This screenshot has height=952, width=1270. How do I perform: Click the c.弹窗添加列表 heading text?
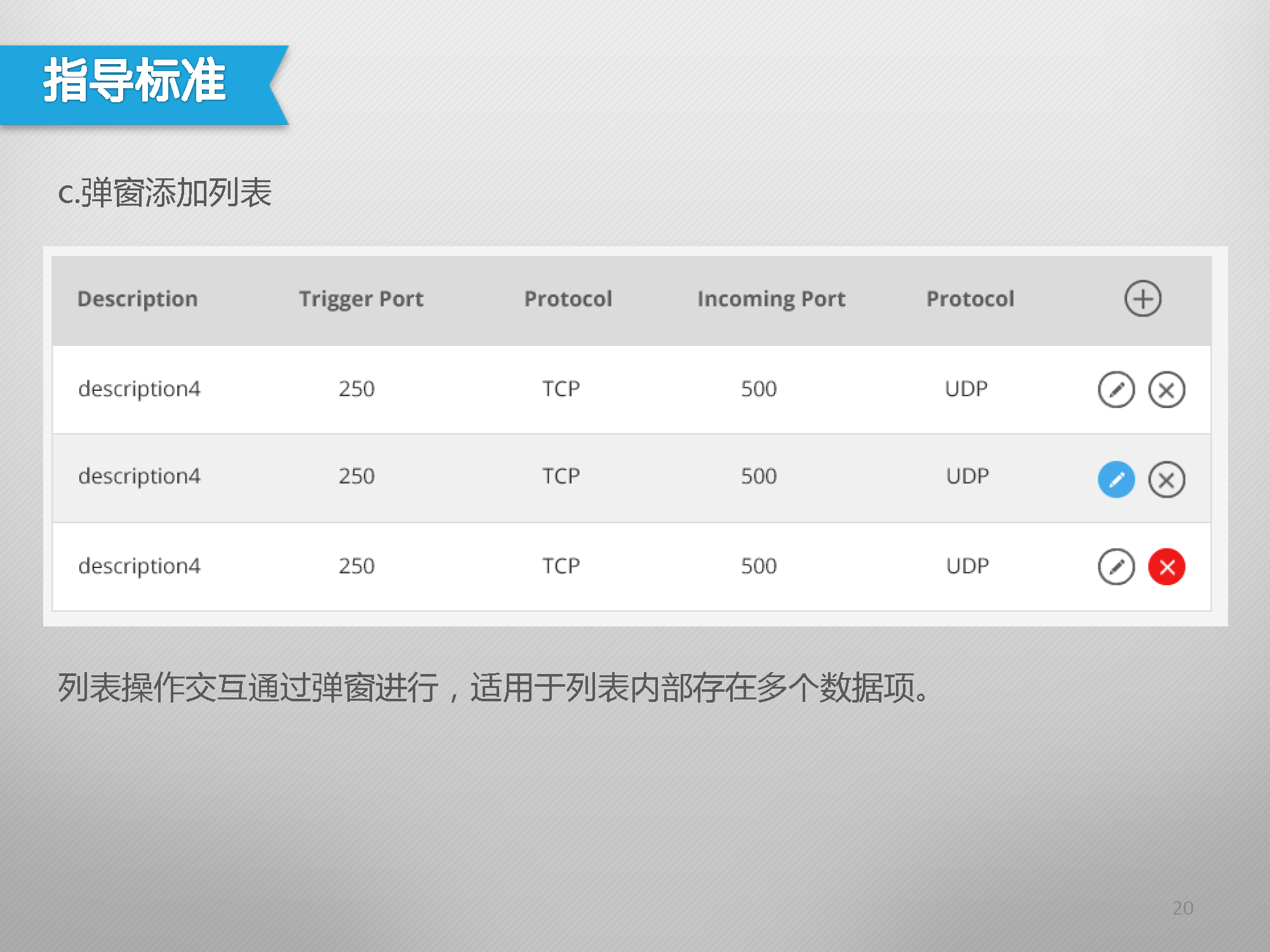click(x=164, y=192)
